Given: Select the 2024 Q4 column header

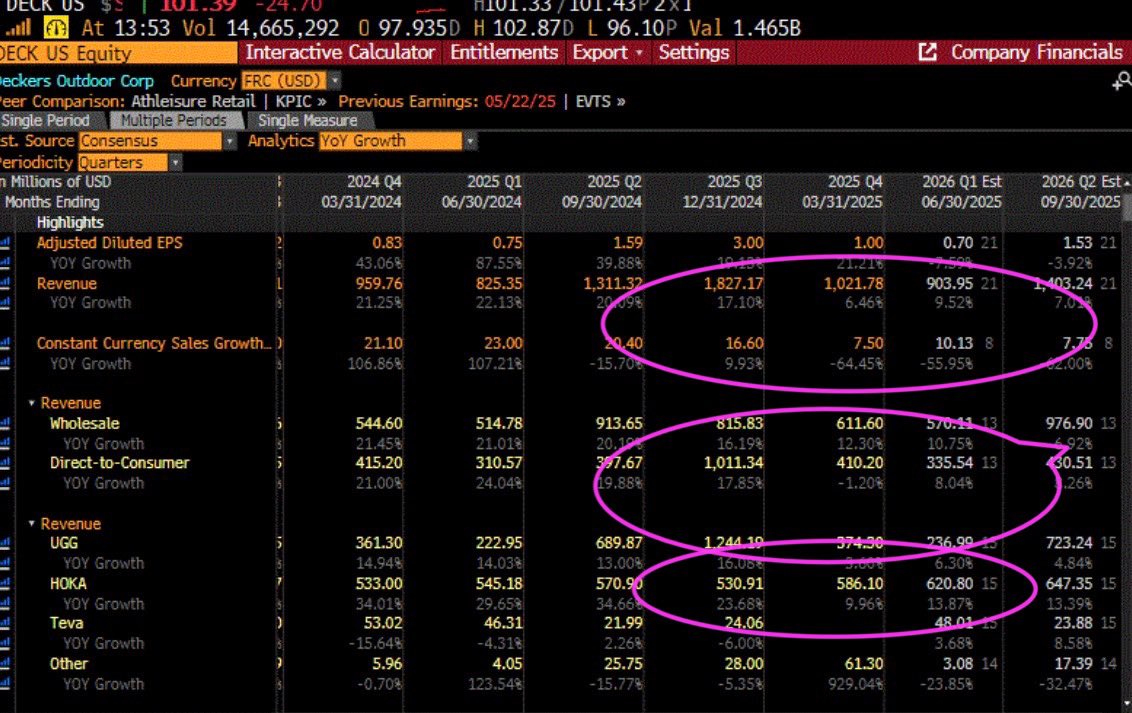Looking at the screenshot, I should 361,192.
